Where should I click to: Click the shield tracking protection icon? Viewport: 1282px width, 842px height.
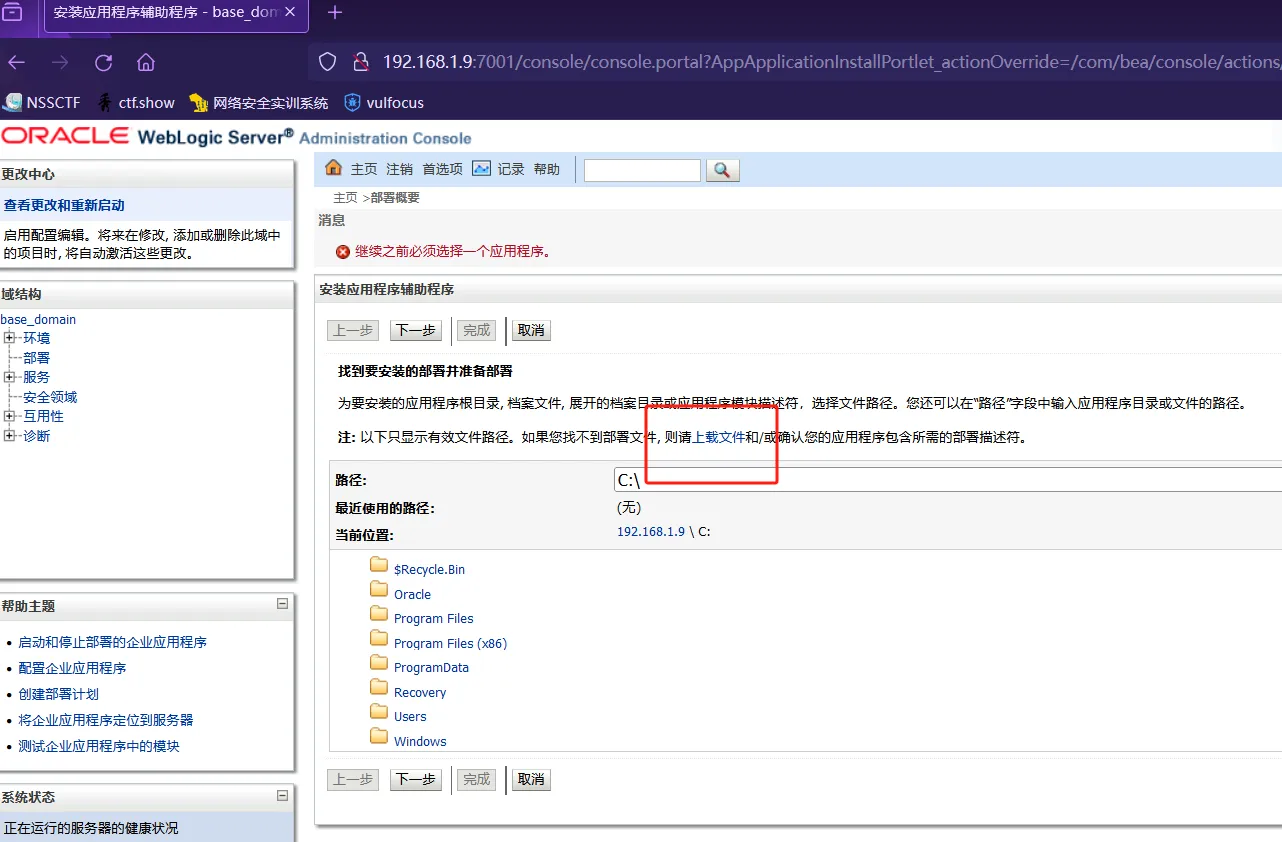pyautogui.click(x=327, y=62)
